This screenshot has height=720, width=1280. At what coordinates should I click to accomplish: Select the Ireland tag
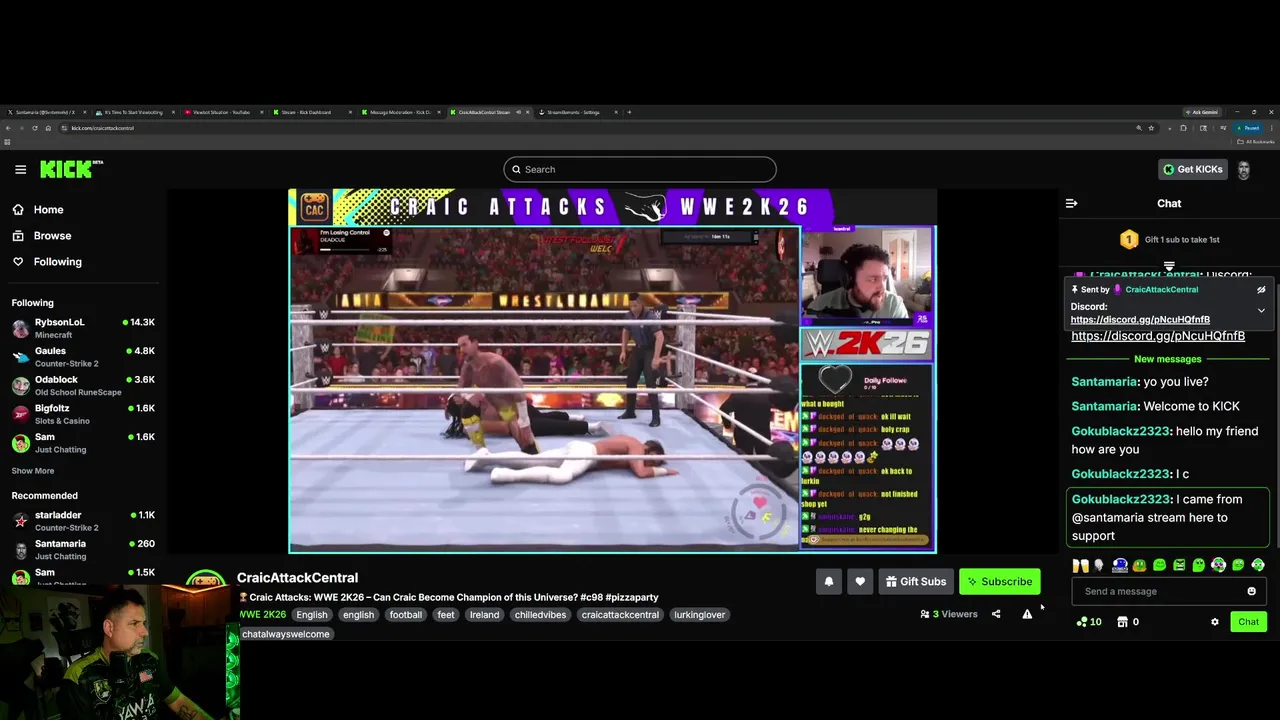(484, 614)
